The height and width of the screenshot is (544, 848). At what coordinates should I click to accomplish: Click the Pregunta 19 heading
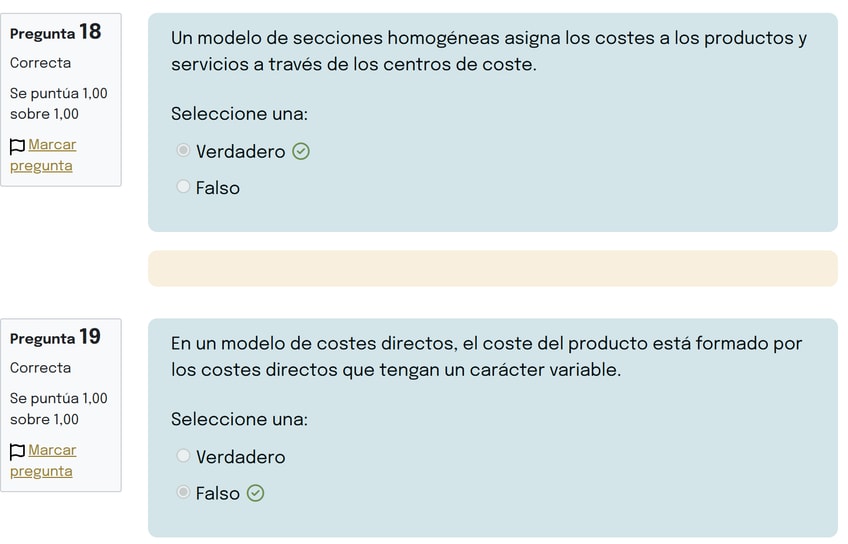55,337
